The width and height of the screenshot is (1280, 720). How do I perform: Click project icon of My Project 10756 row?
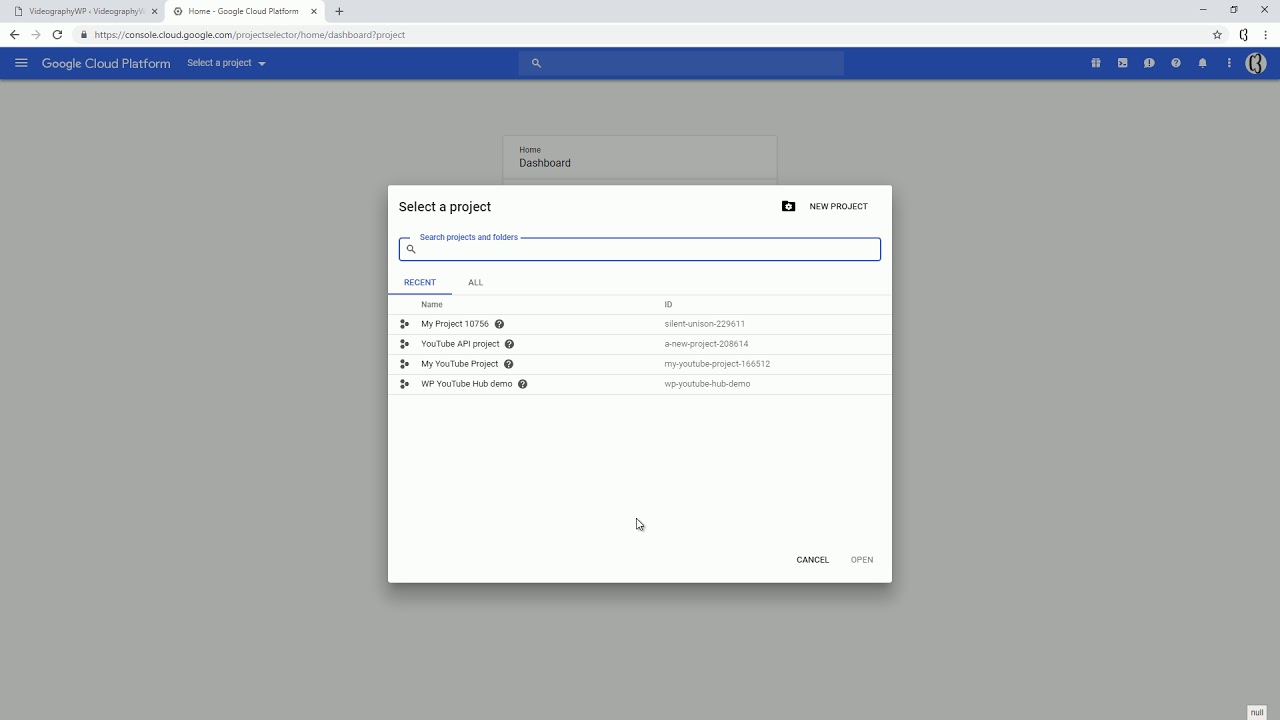(404, 324)
